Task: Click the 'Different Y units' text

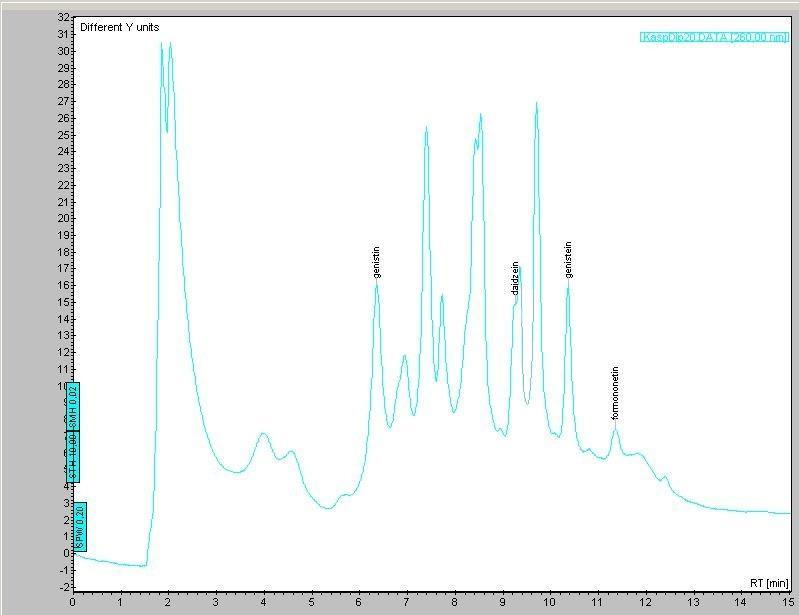Action: [x=120, y=28]
